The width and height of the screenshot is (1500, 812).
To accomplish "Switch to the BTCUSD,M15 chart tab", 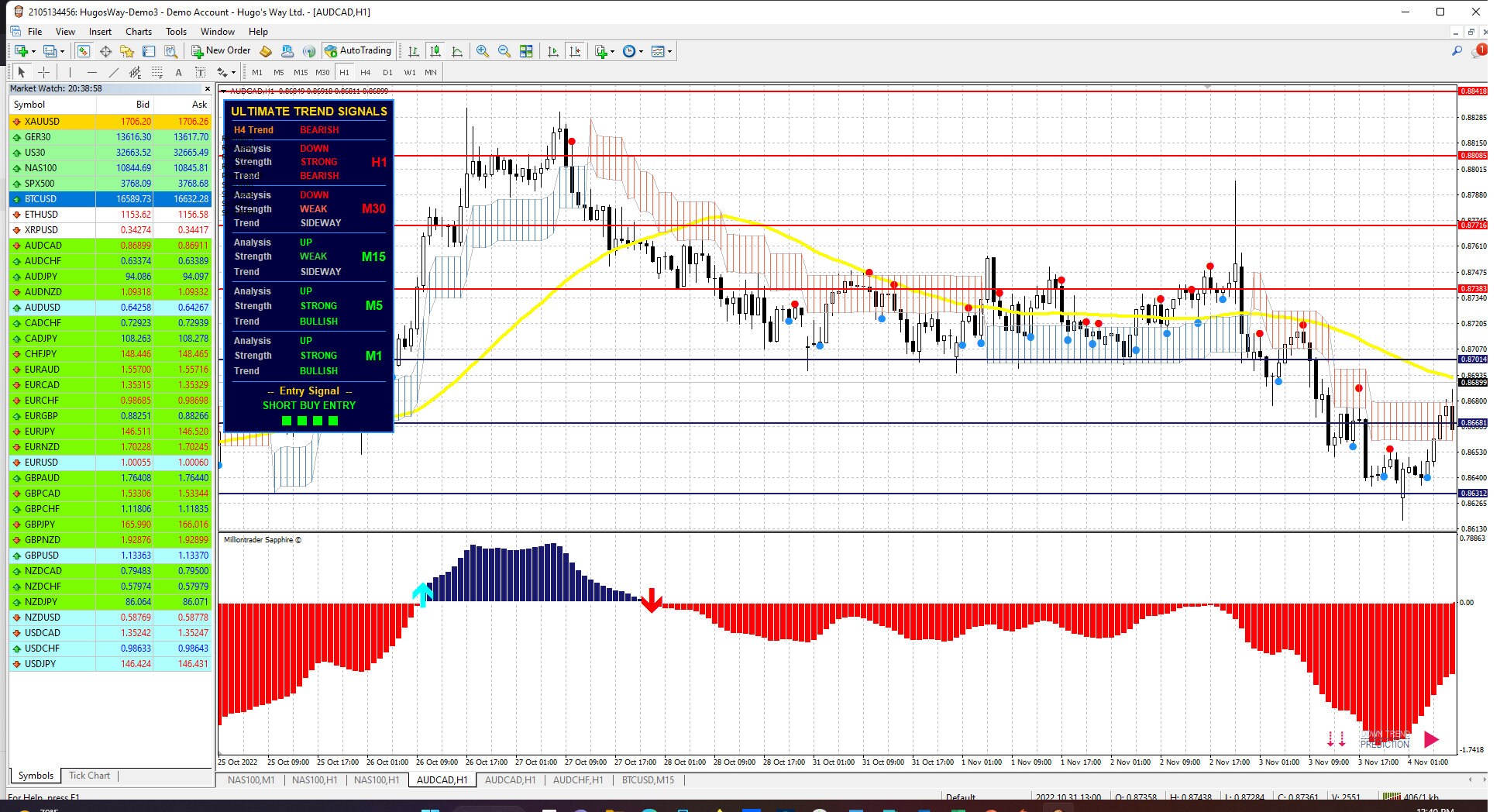I will tap(647, 780).
